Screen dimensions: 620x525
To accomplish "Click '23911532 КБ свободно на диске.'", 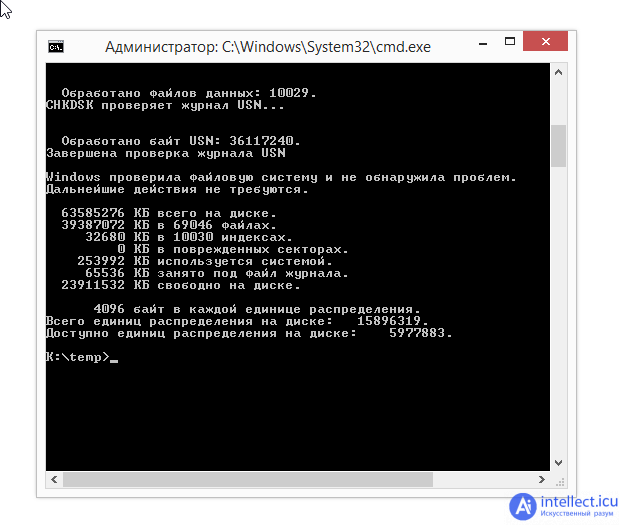I will [x=181, y=285].
